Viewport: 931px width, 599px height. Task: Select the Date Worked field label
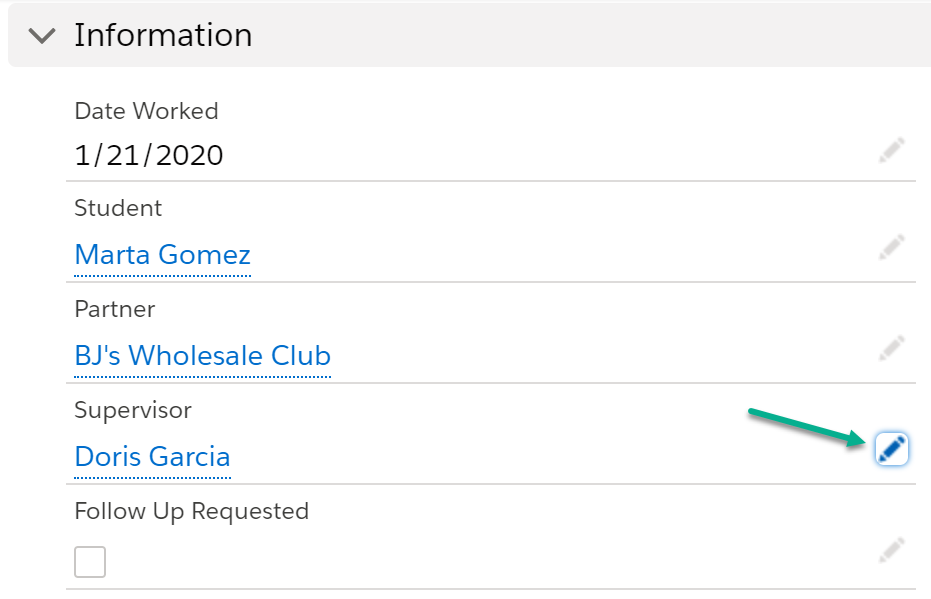pyautogui.click(x=146, y=111)
